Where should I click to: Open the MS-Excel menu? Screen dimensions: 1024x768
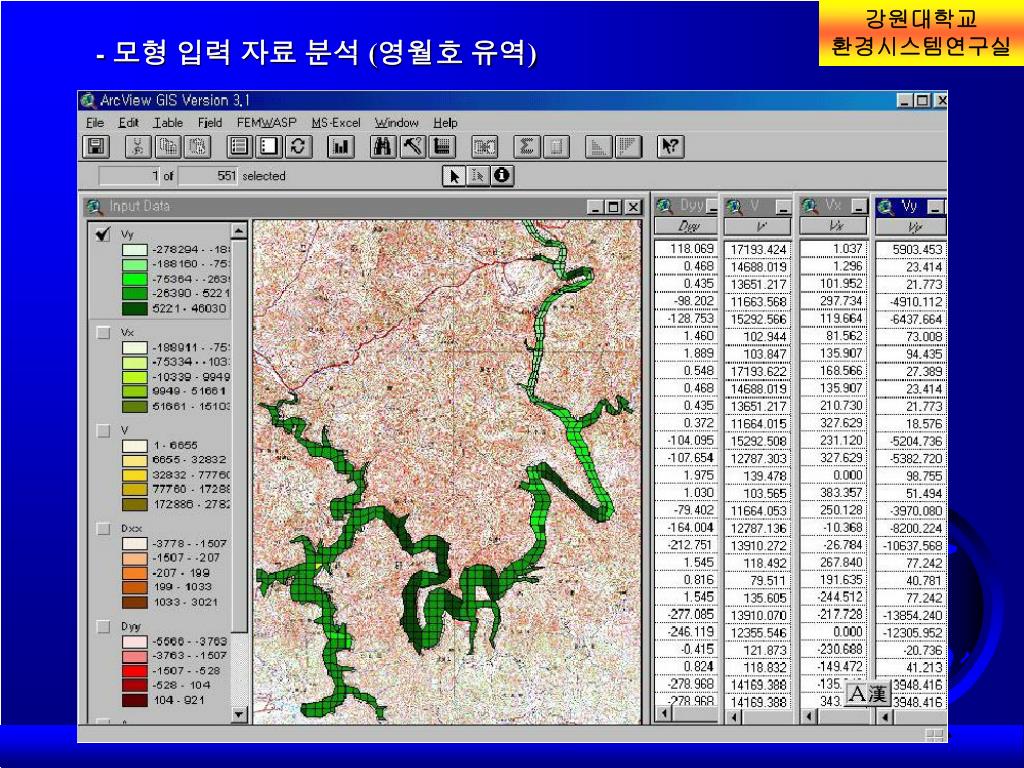(336, 123)
